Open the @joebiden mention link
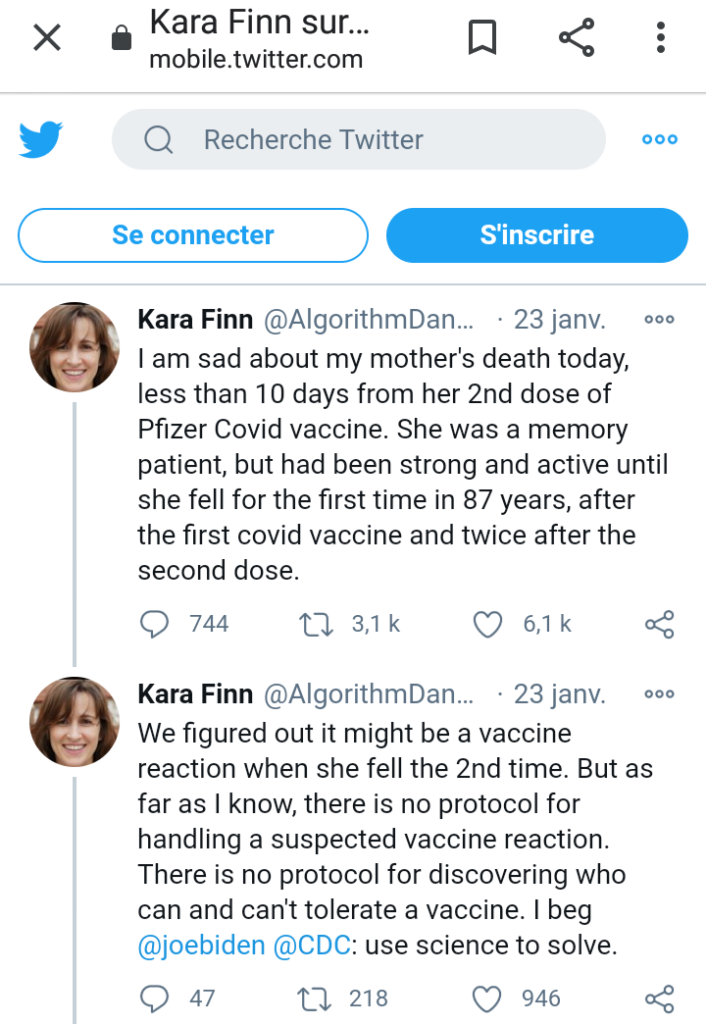 201,945
